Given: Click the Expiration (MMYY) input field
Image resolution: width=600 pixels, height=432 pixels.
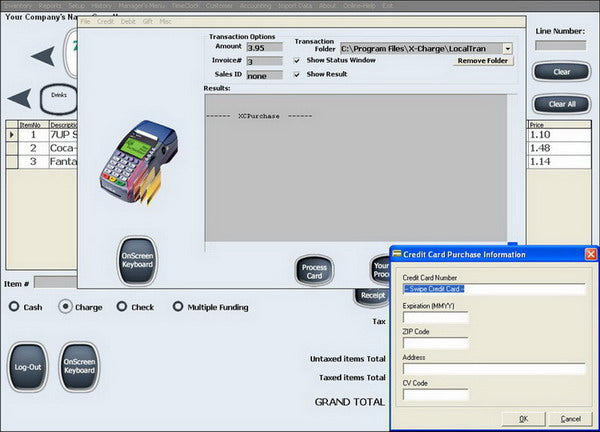Looking at the screenshot, I should (x=435, y=317).
